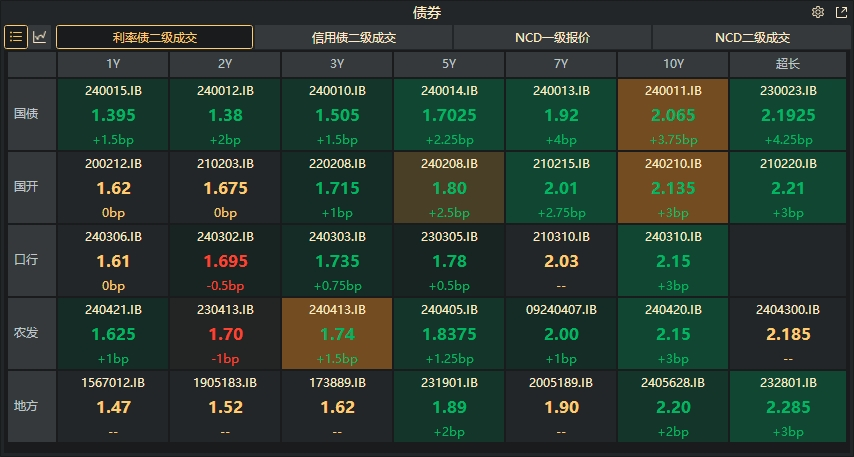The image size is (854, 457).
Task: Click the orange 240413.IB cell at 1.74
Action: click(337, 333)
